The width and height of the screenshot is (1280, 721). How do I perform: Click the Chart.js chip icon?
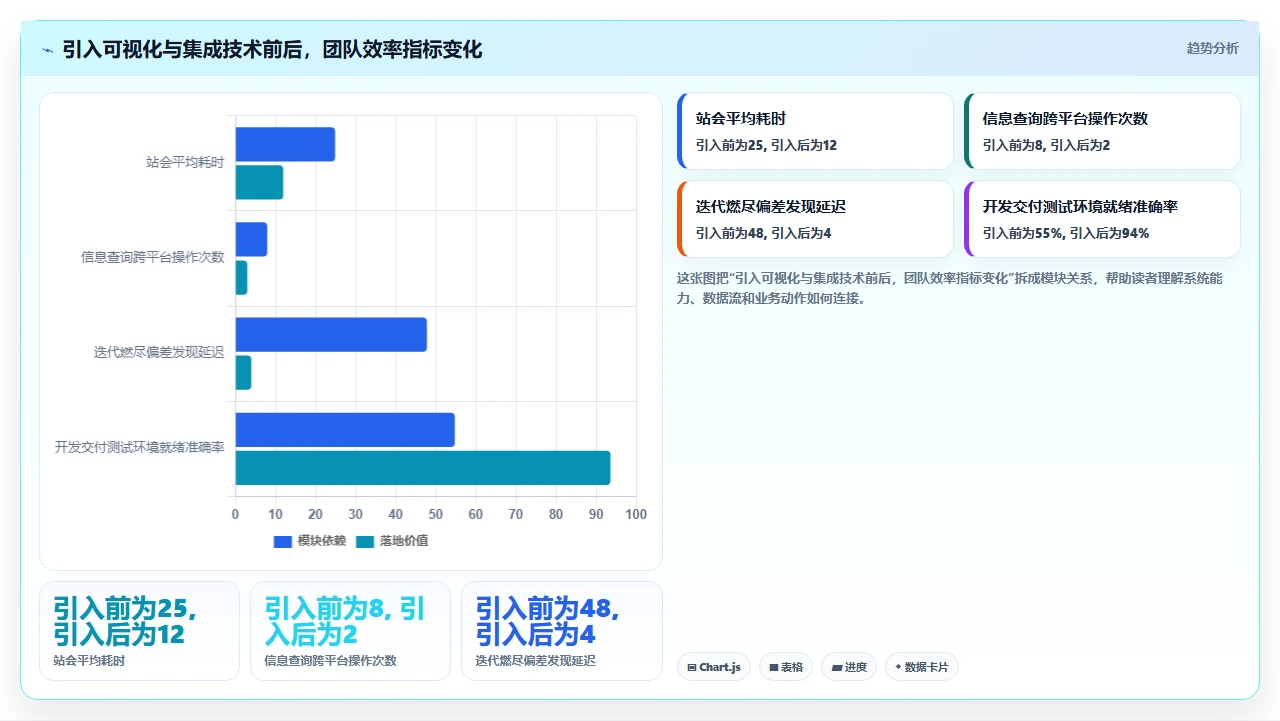pos(692,667)
